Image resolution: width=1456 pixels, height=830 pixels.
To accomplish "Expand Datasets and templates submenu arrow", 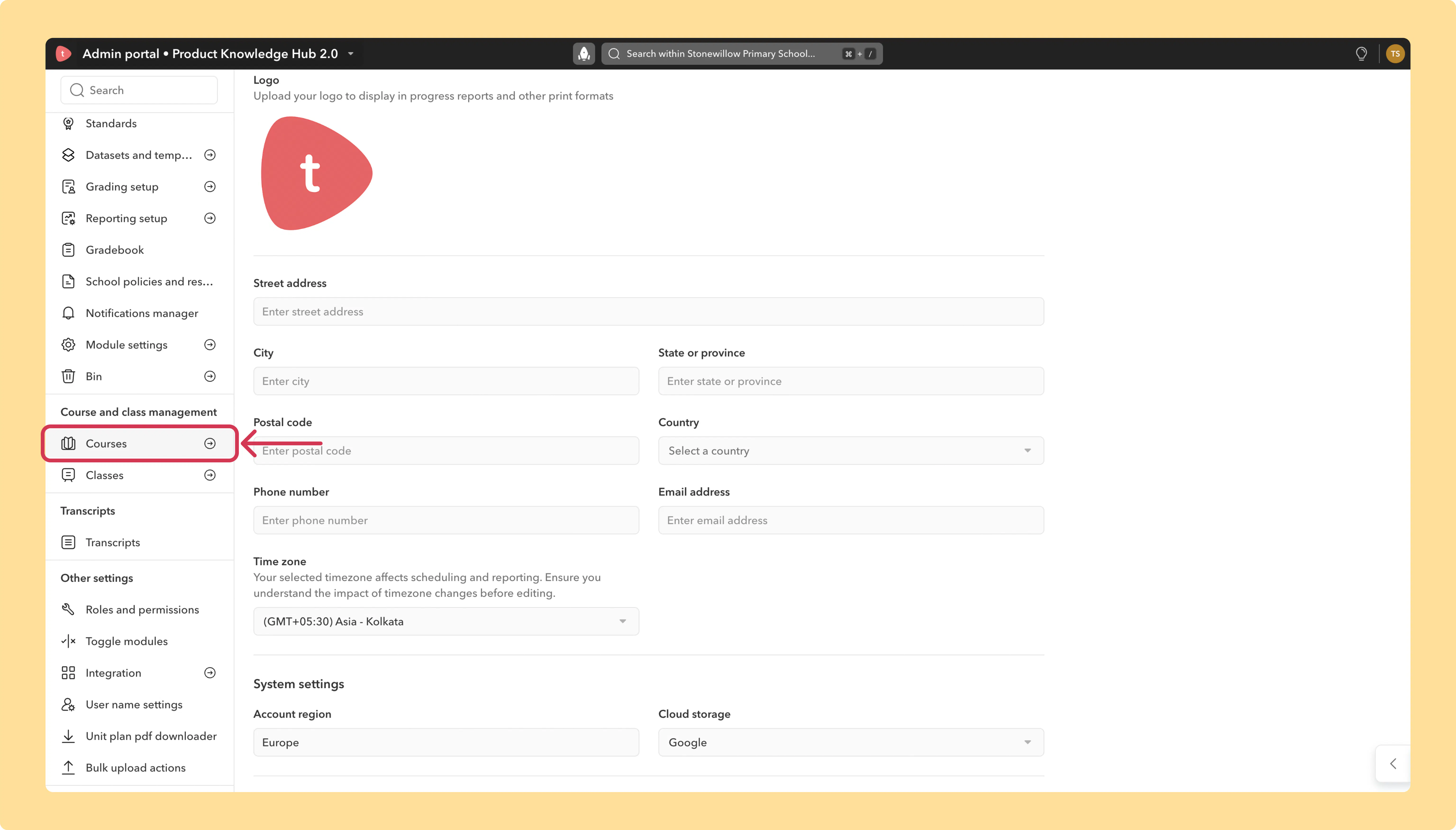I will click(x=210, y=155).
